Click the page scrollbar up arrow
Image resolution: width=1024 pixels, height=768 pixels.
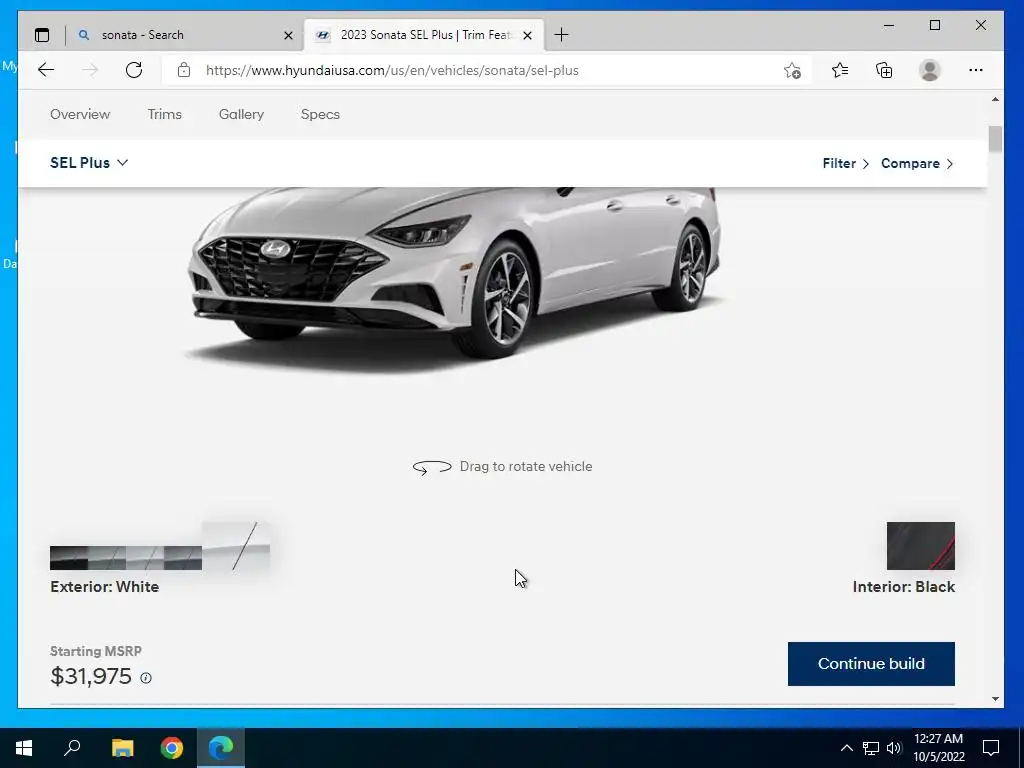pos(995,100)
